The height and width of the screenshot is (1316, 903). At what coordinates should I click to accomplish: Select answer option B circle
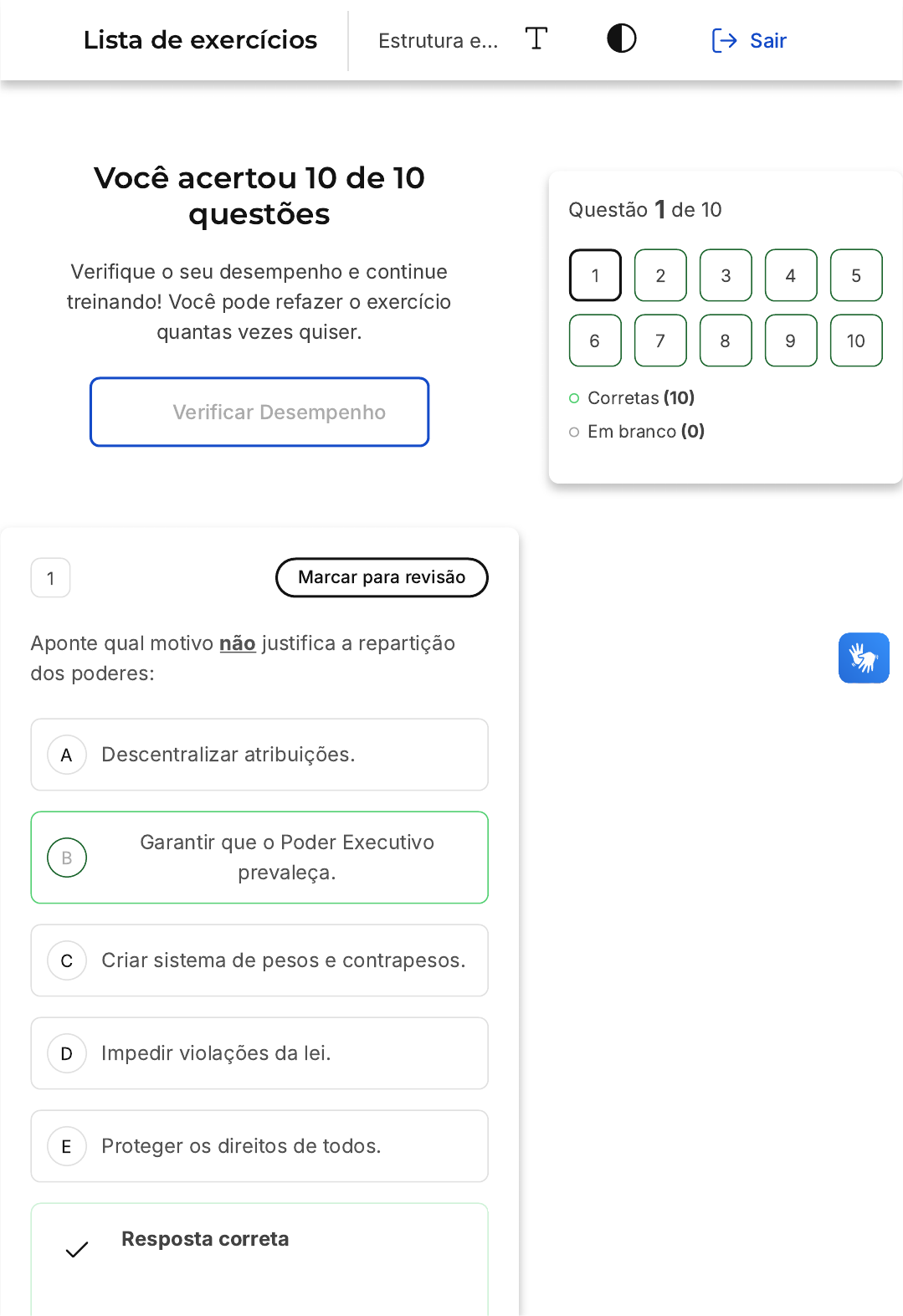[67, 858]
